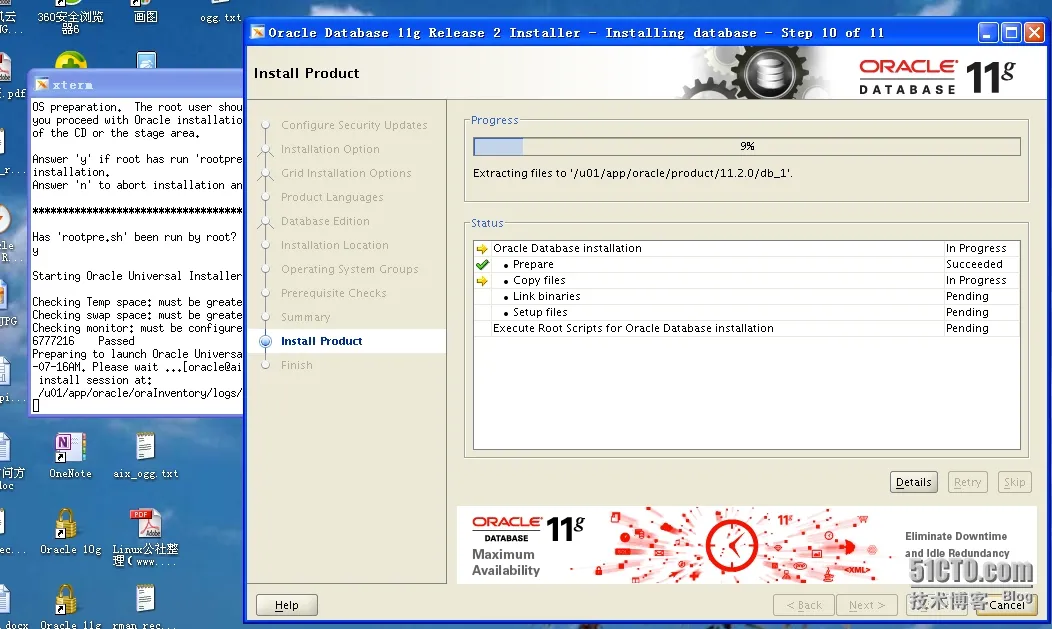The height and width of the screenshot is (629, 1052).
Task: Click the Oracle Maximum Availability banner
Action: pyautogui.click(x=746, y=545)
